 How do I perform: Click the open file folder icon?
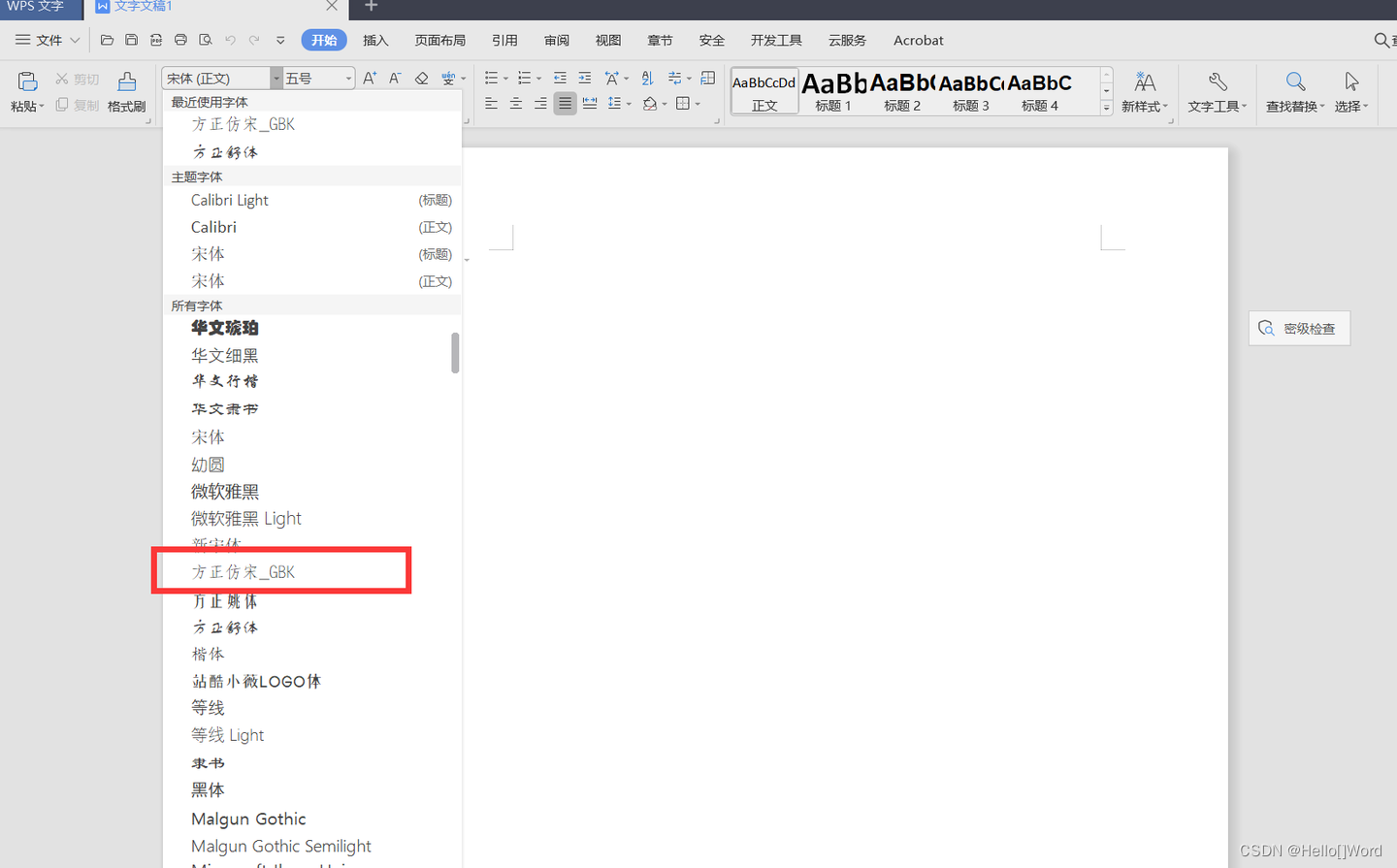point(107,40)
